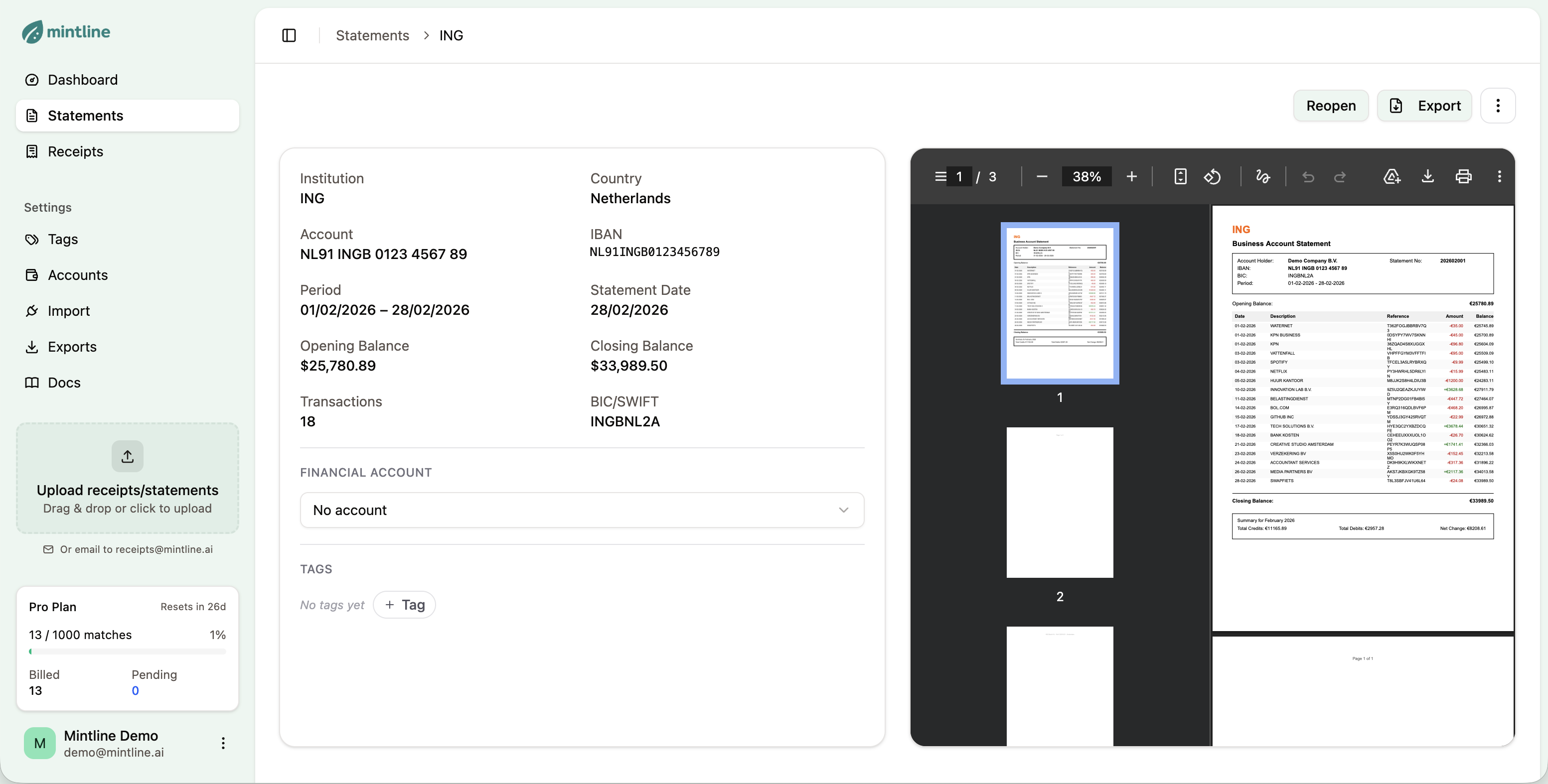Open the Receipts sidebar item

coord(75,151)
